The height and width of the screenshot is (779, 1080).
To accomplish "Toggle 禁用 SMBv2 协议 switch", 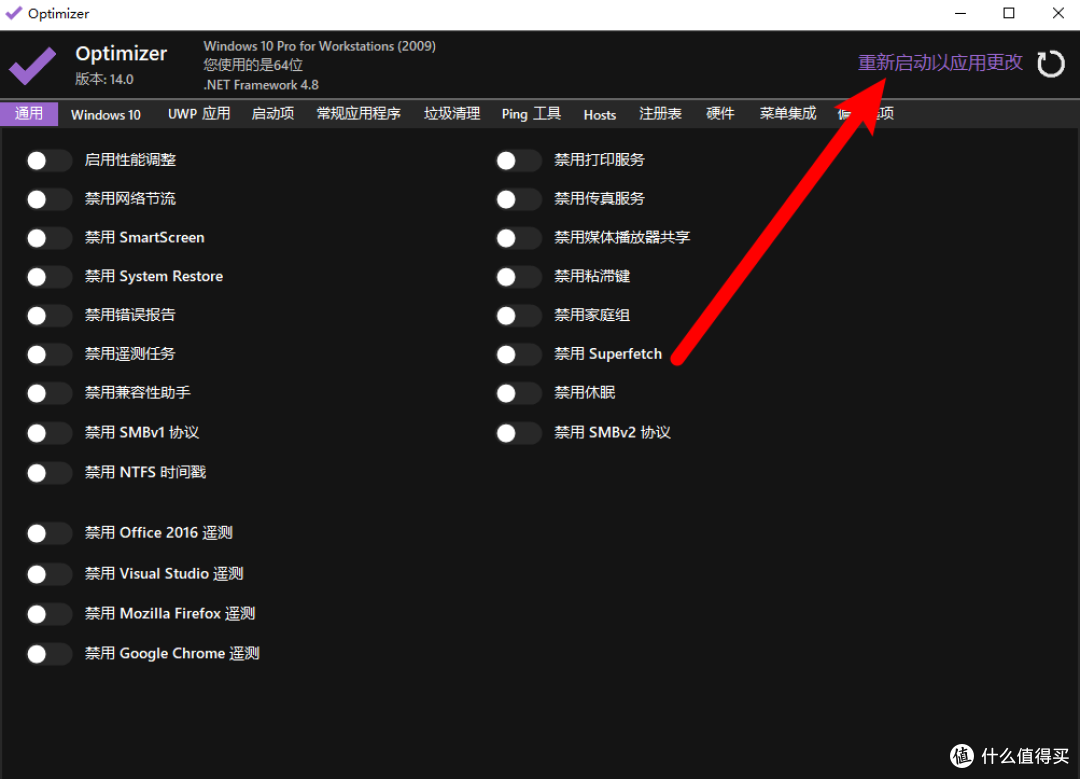I will coord(519,433).
